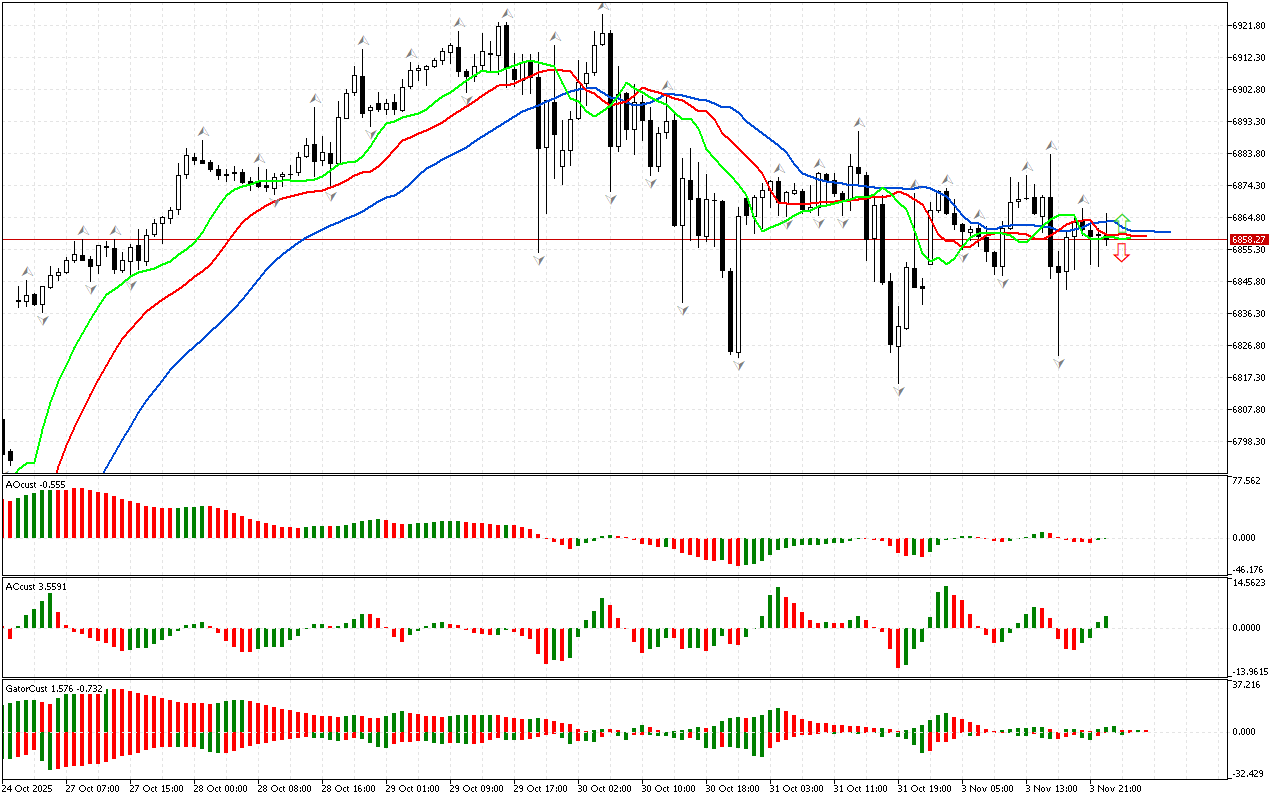Click the 31 Oct 19:00 time axis label
1280x800 pixels.
pos(925,788)
